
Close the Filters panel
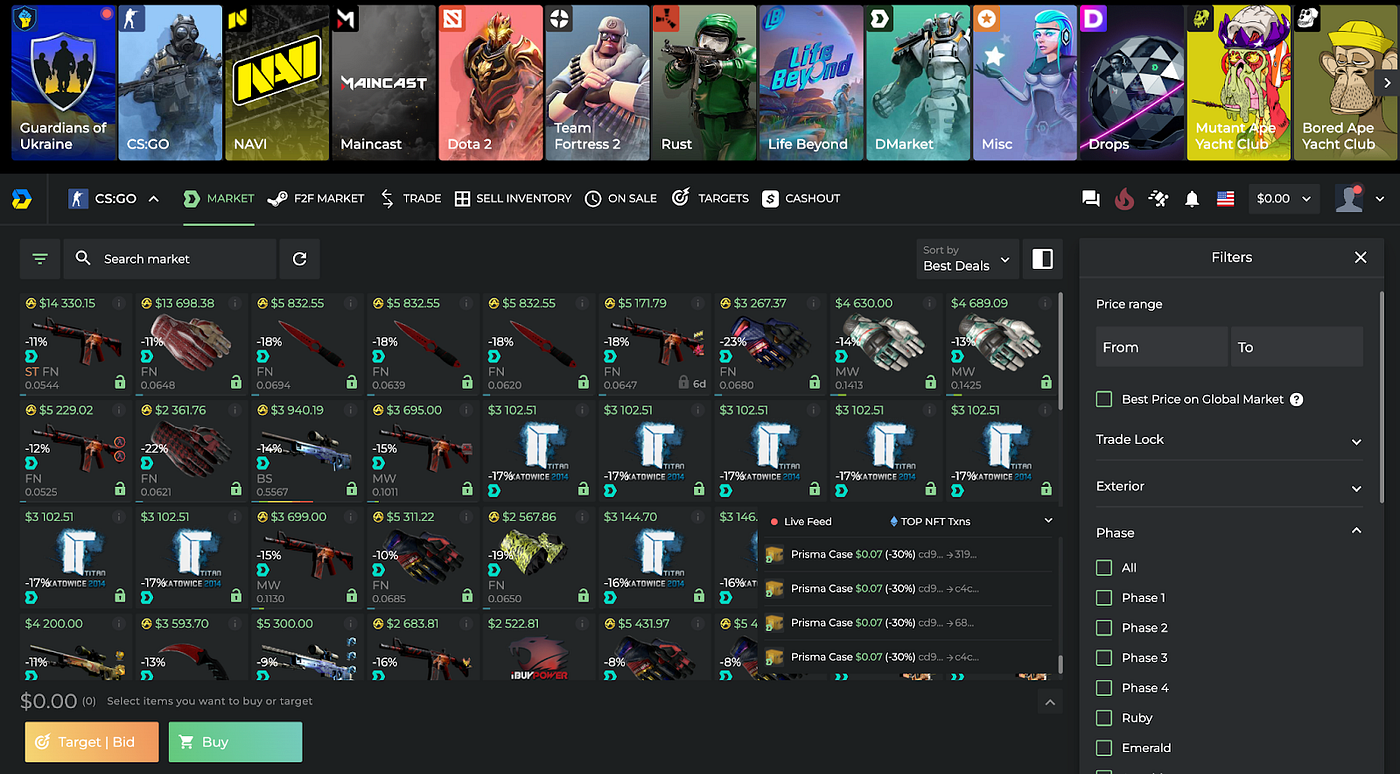(x=1360, y=257)
